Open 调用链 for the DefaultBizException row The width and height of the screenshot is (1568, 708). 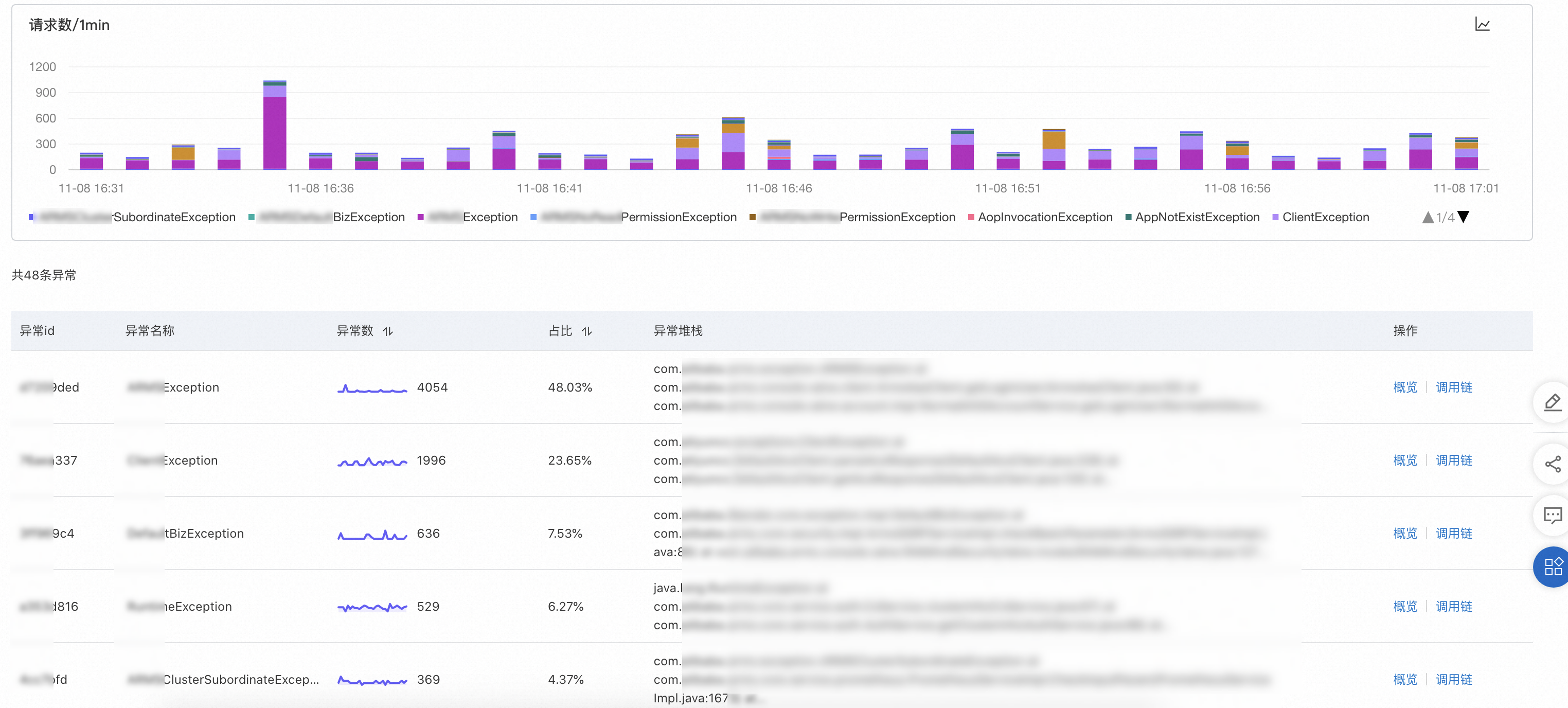(1454, 533)
